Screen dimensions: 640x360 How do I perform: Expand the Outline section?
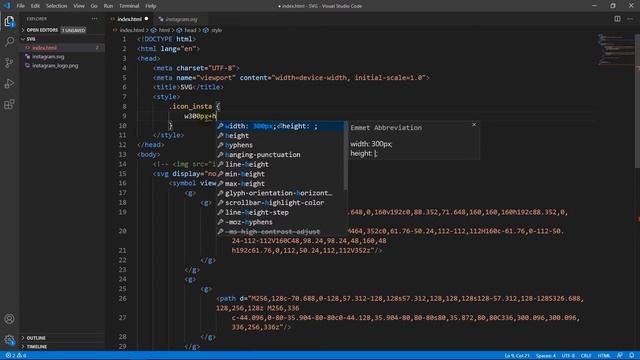[x=62, y=338]
